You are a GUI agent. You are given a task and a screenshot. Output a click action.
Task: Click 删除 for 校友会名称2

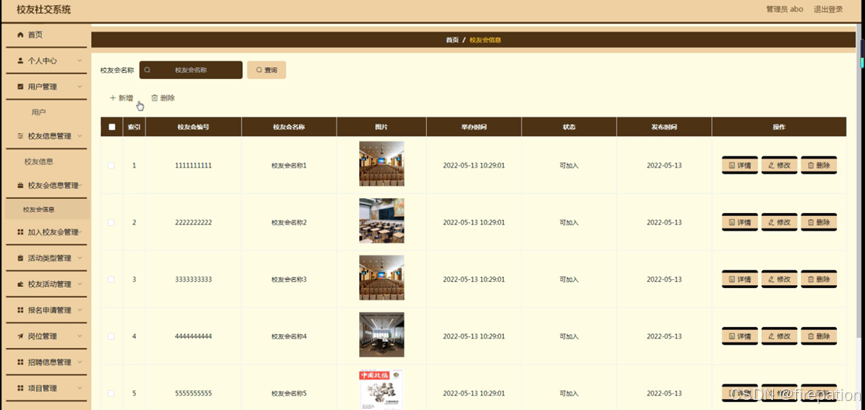coord(819,222)
